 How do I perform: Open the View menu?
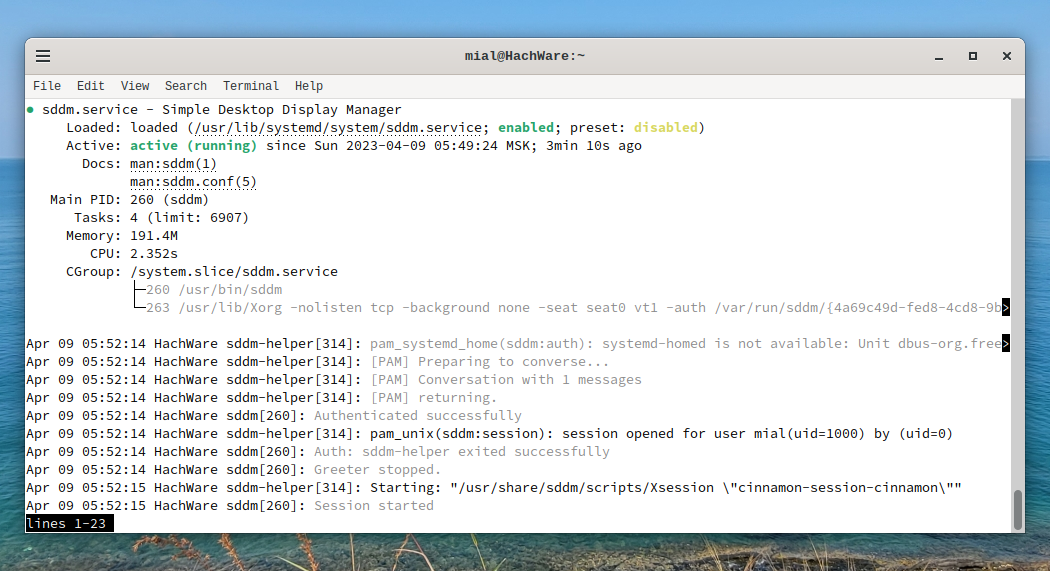(x=135, y=86)
